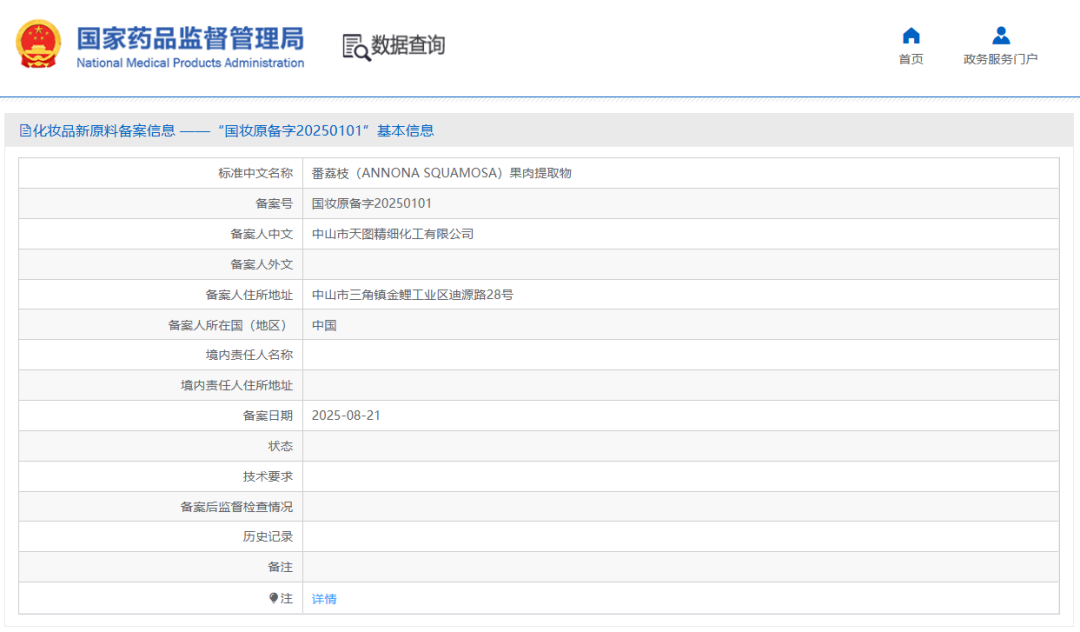Select the 中山市天图精细化工有限公司 company name
The image size is (1080, 632).
[393, 234]
